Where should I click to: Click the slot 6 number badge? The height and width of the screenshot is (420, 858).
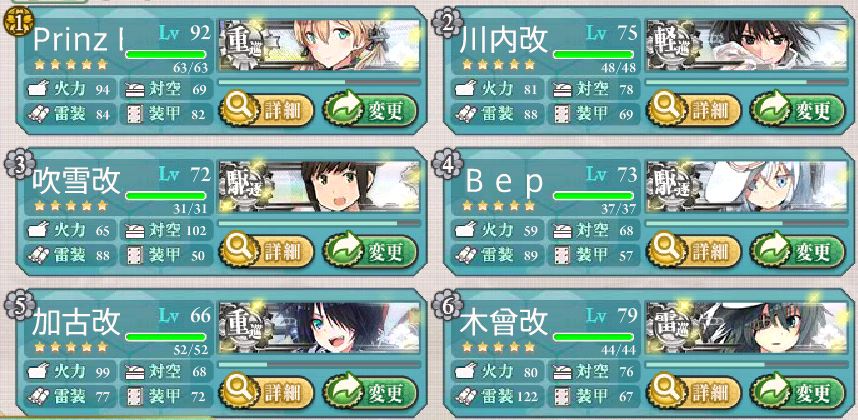(x=447, y=305)
